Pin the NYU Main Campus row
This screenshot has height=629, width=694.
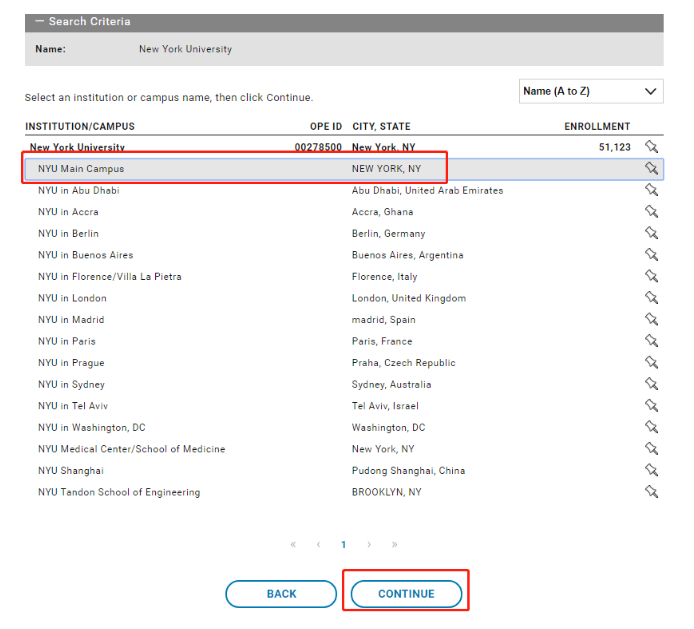point(651,168)
